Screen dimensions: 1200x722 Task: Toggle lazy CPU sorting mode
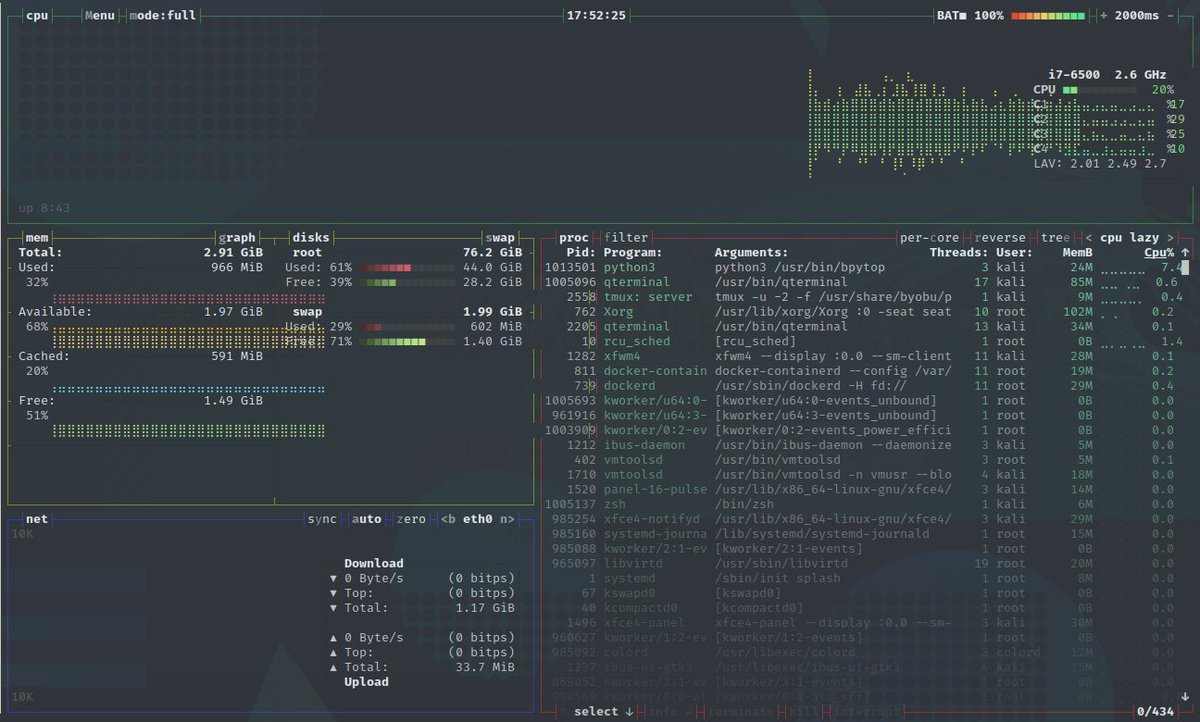click(x=1144, y=238)
